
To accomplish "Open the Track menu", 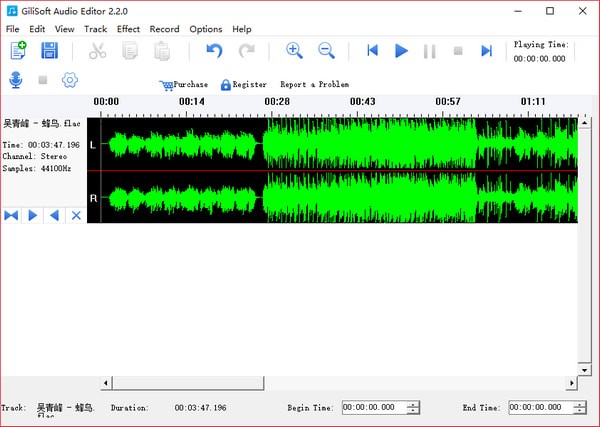I will pyautogui.click(x=95, y=29).
